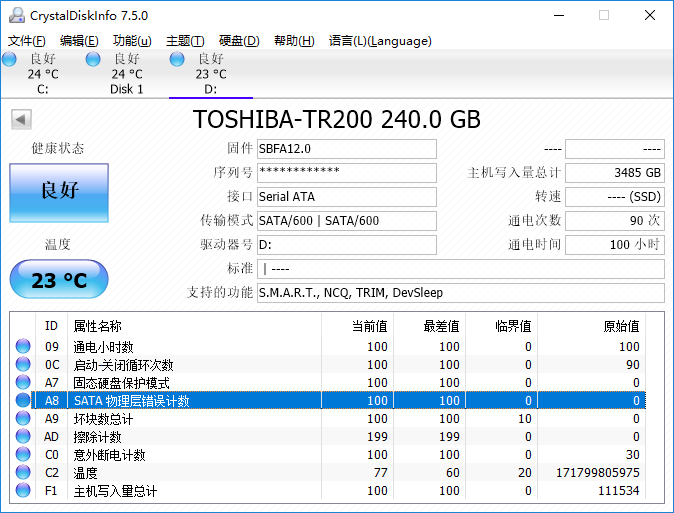
Task: Click blue status dot in row A9
Action: (x=23, y=418)
